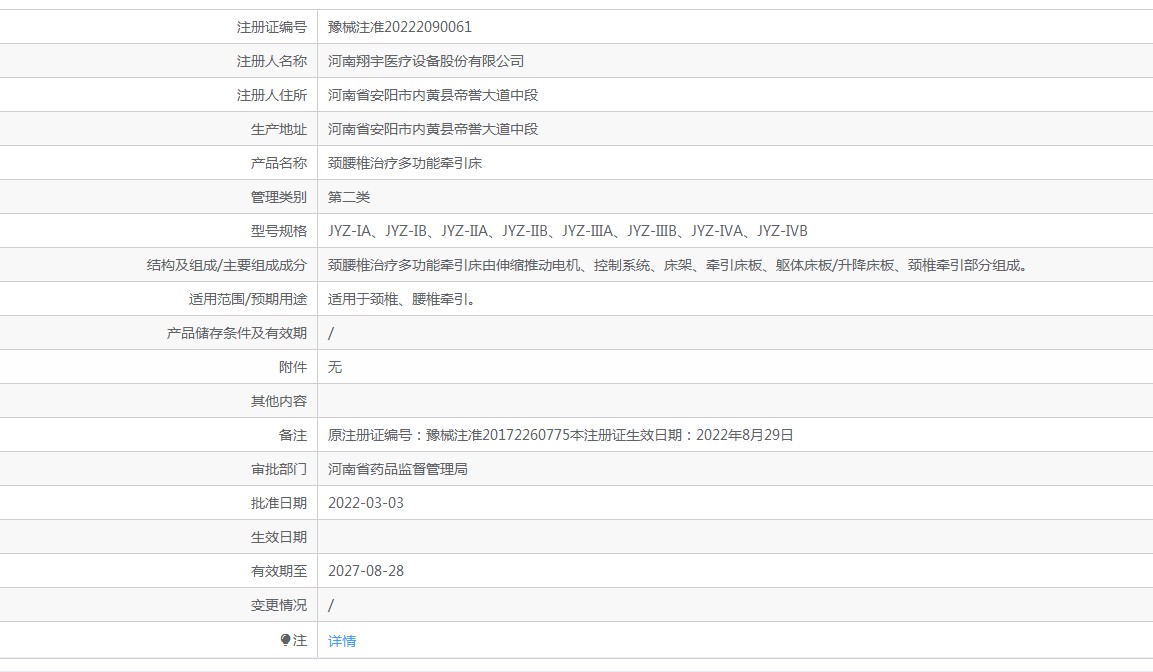Click the 其他内容 label

(279, 401)
